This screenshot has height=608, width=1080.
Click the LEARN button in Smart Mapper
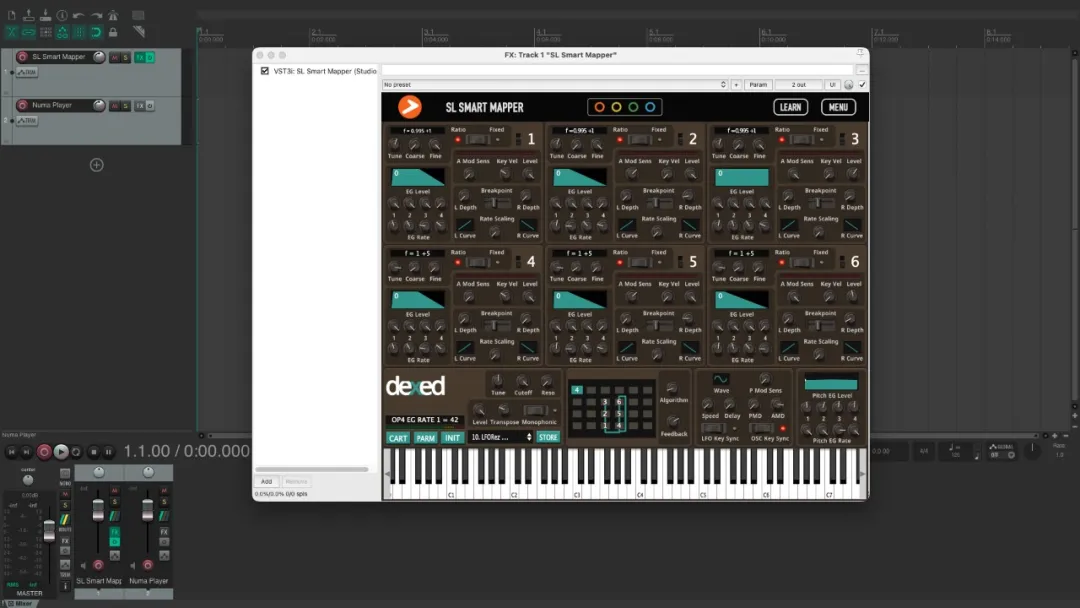[x=790, y=107]
